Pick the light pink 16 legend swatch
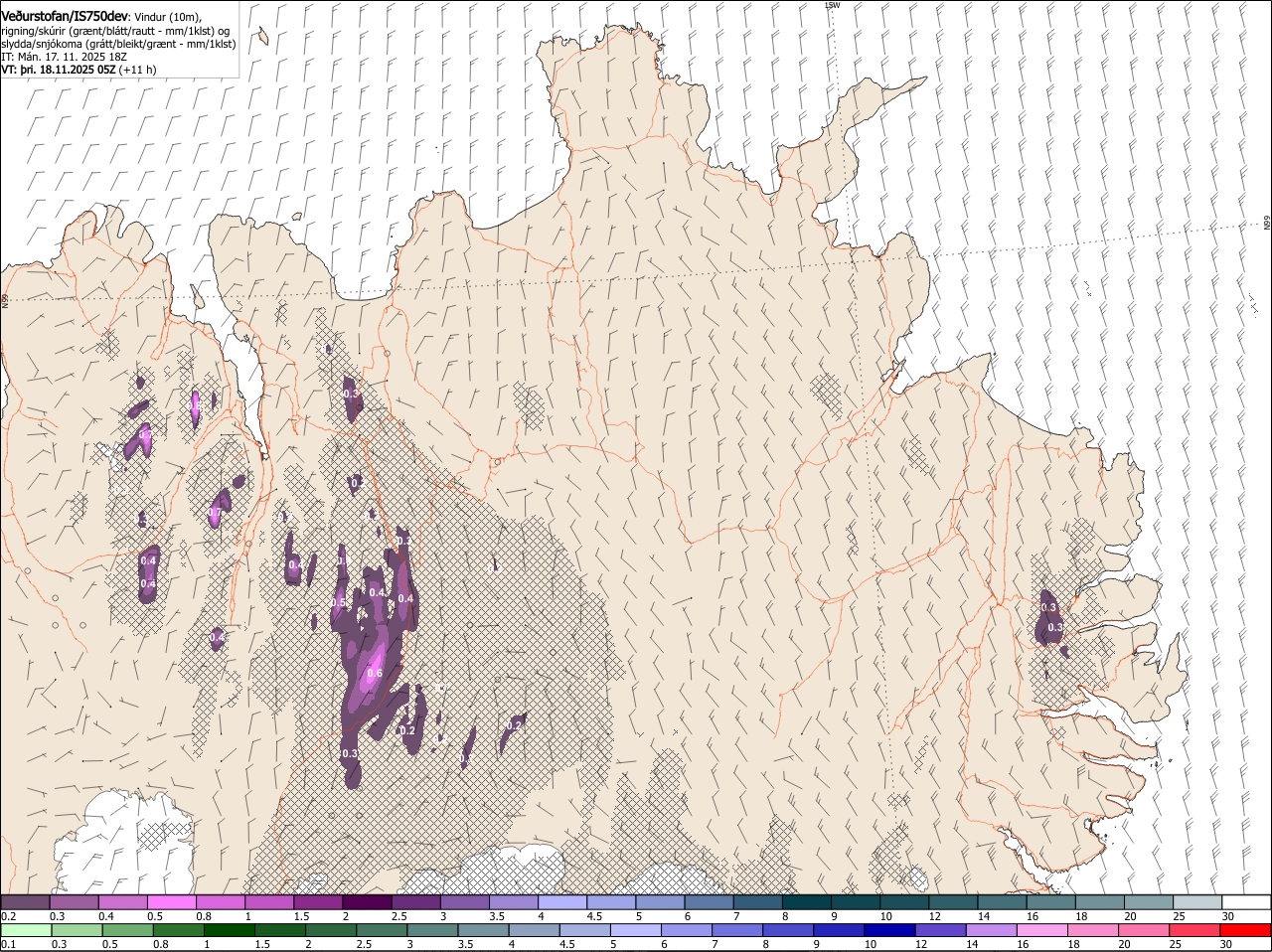 click(1042, 930)
